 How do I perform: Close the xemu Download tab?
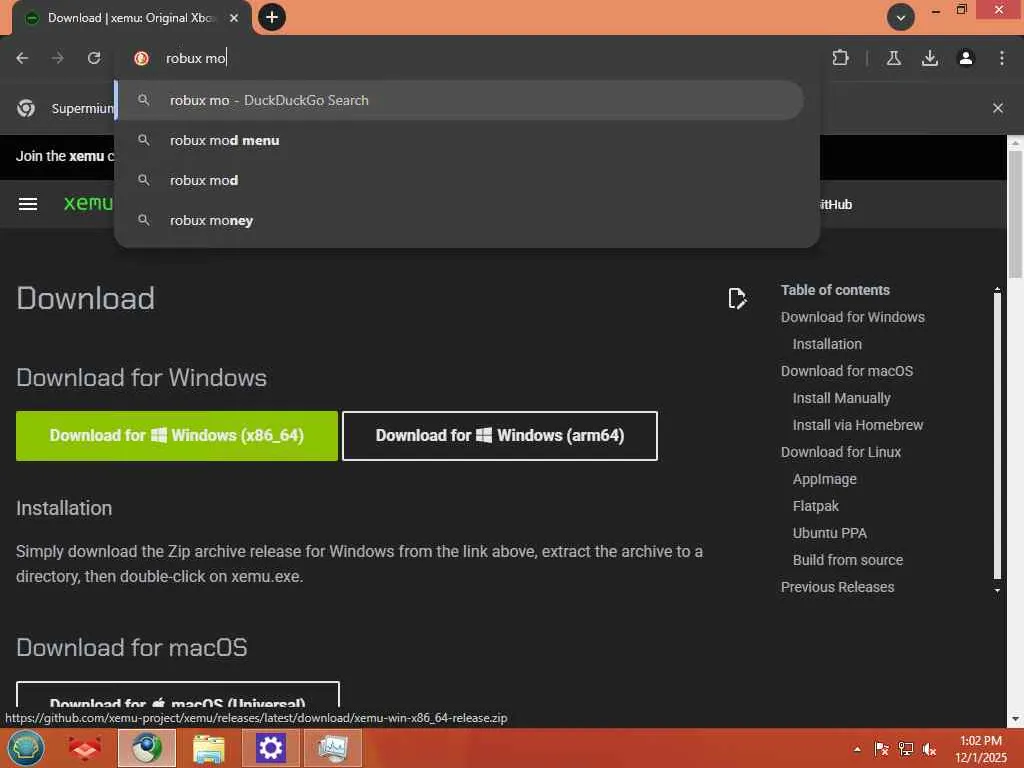[234, 18]
